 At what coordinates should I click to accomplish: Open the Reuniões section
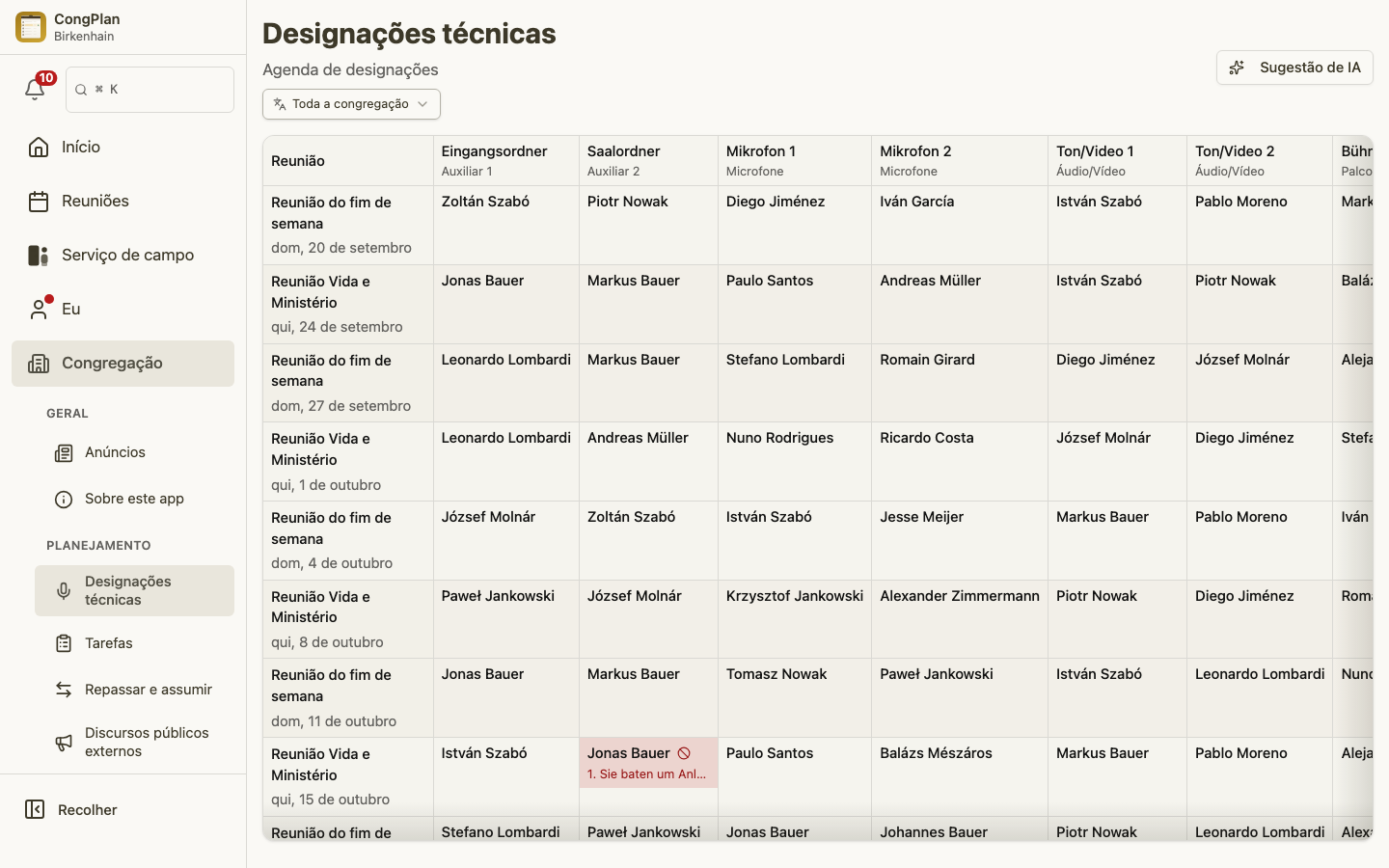pos(123,202)
